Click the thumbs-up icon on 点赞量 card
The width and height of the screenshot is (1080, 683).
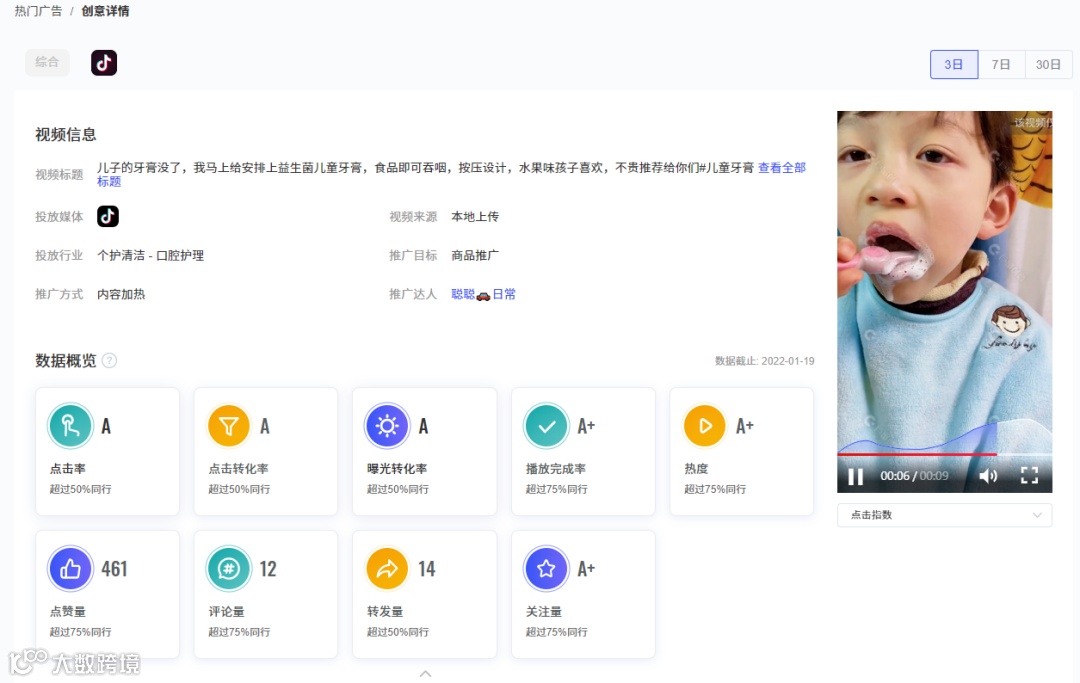[x=70, y=568]
